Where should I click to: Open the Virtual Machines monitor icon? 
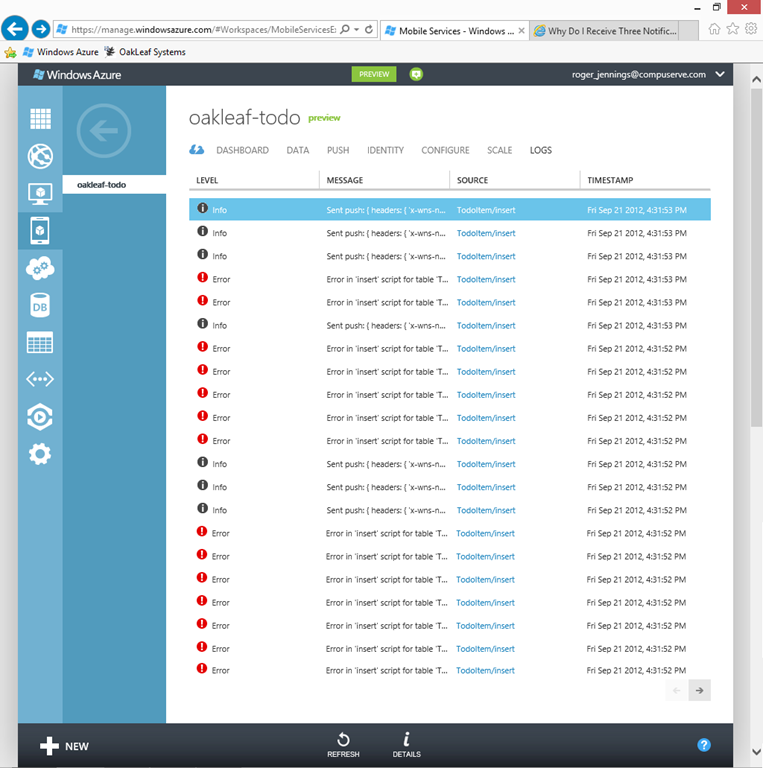[40, 194]
